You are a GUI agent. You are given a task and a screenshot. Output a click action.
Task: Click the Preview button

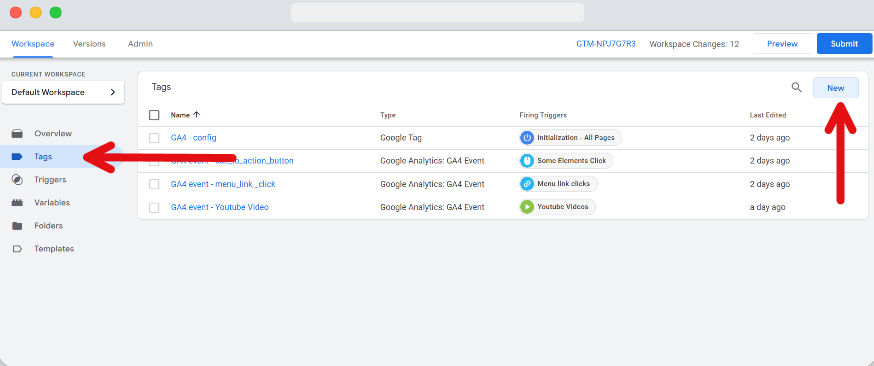[x=782, y=43]
